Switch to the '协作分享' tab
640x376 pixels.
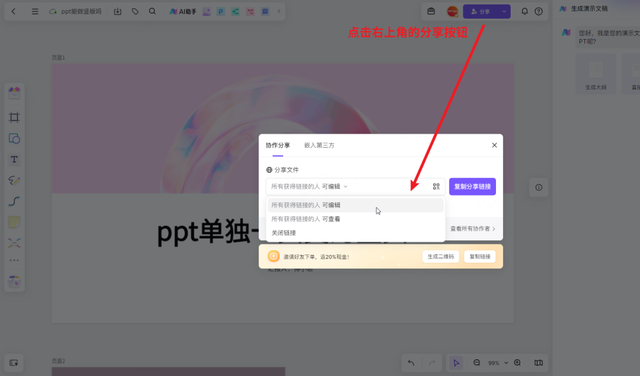coord(278,145)
